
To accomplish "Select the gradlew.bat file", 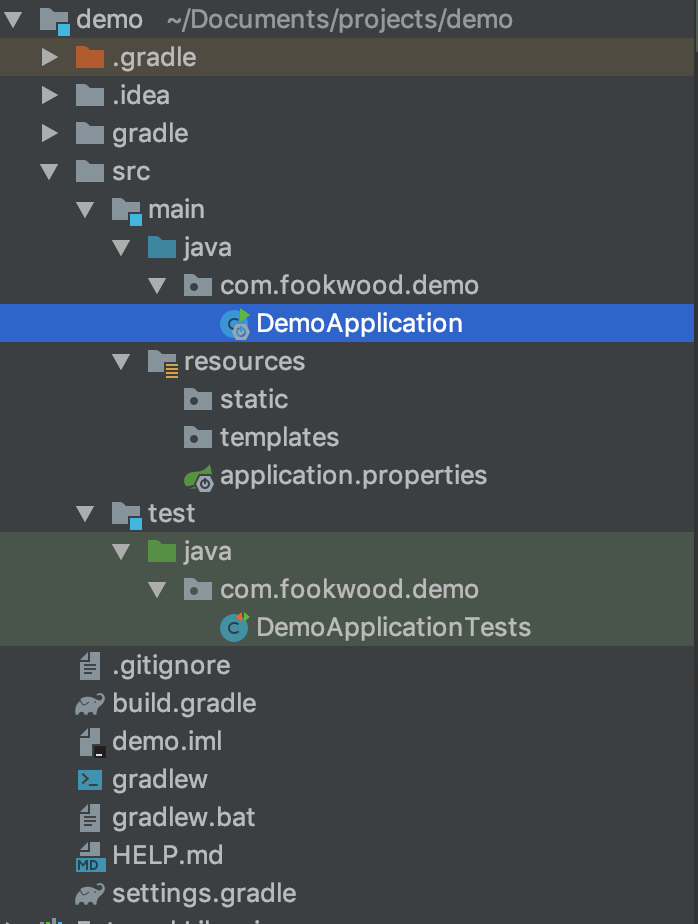I will coord(184,817).
